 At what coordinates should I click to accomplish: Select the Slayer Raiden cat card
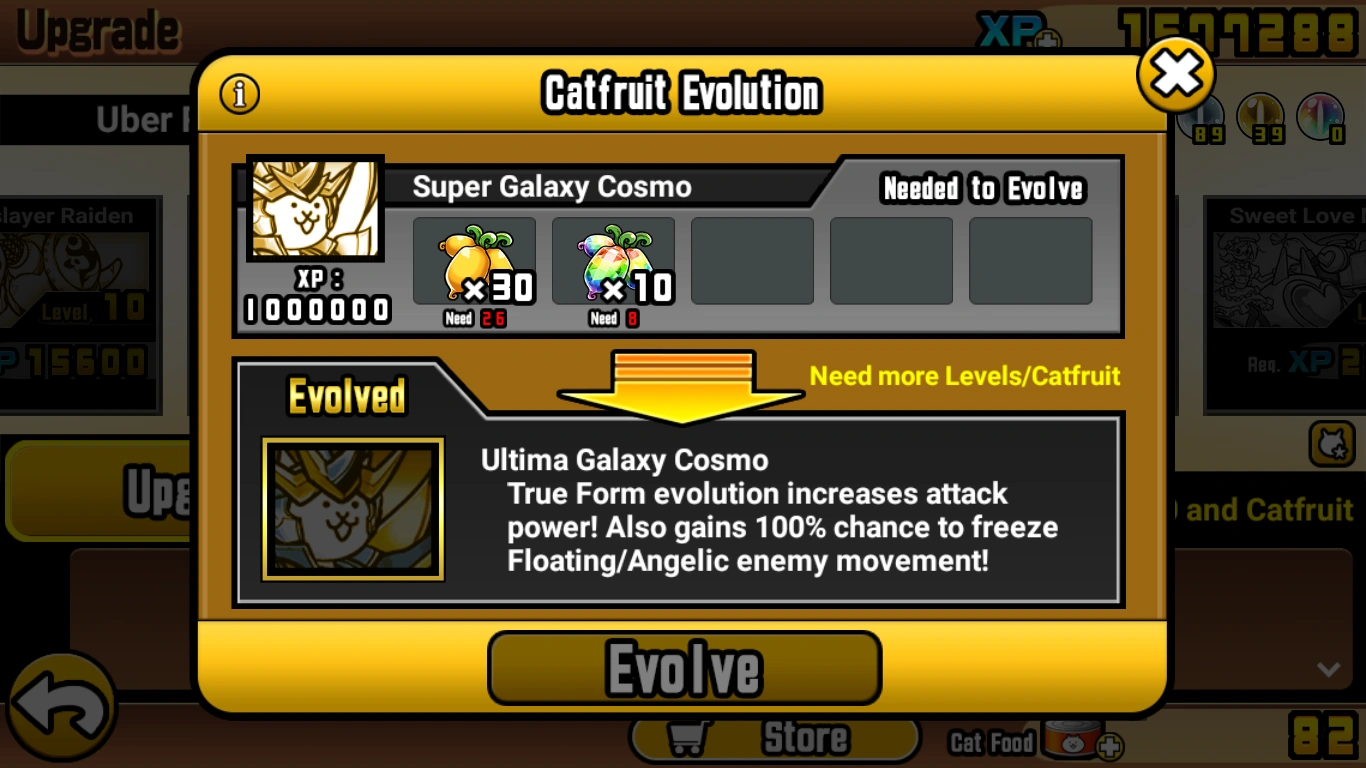[x=80, y=304]
